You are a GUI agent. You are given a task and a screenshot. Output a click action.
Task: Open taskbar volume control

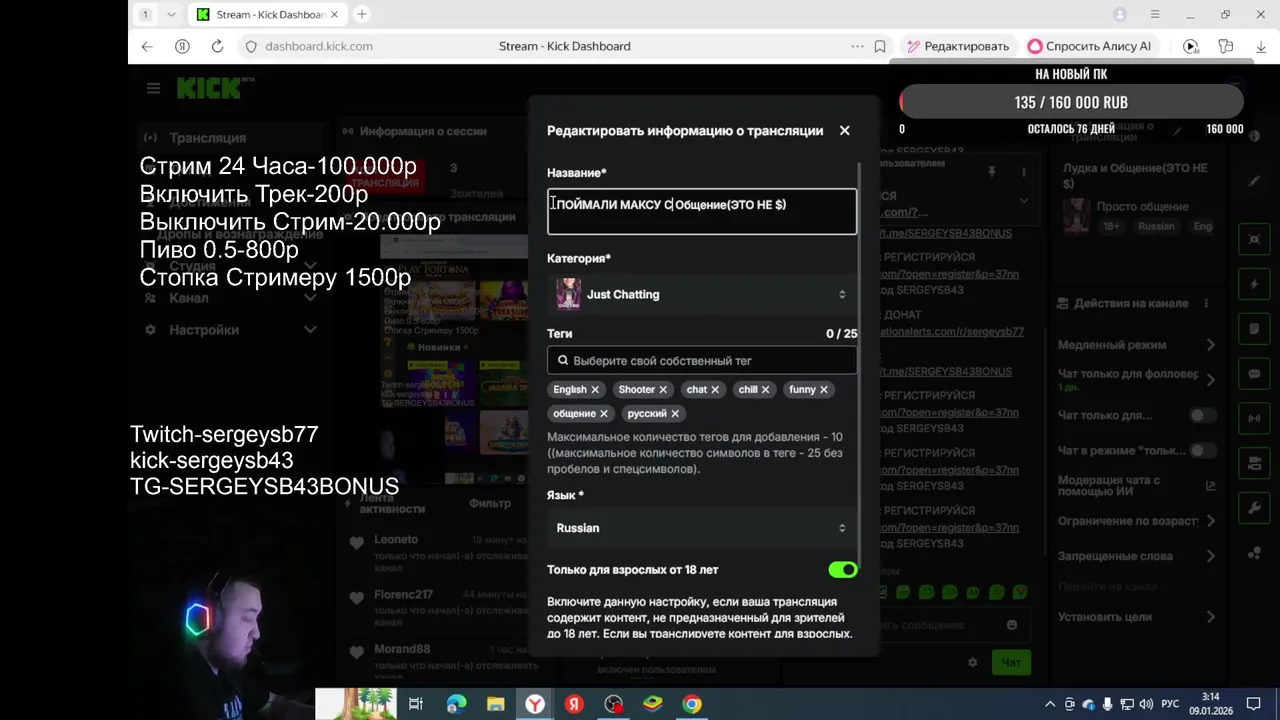pos(1145,704)
